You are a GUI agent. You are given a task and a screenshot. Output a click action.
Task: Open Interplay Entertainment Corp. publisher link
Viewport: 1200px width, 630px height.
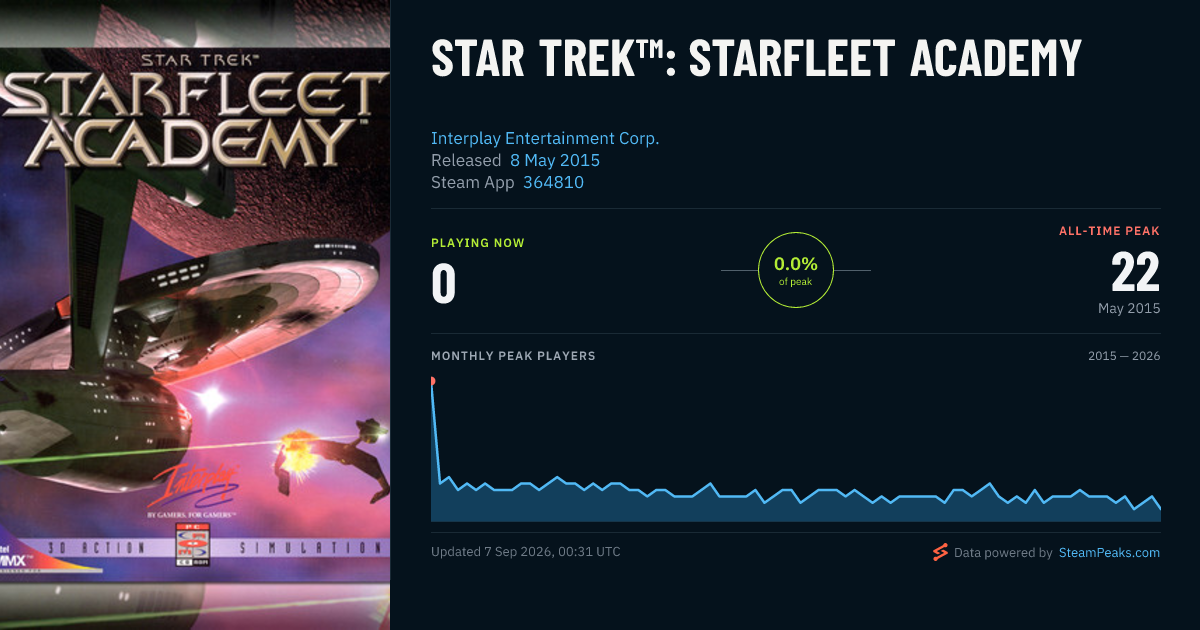click(x=545, y=138)
